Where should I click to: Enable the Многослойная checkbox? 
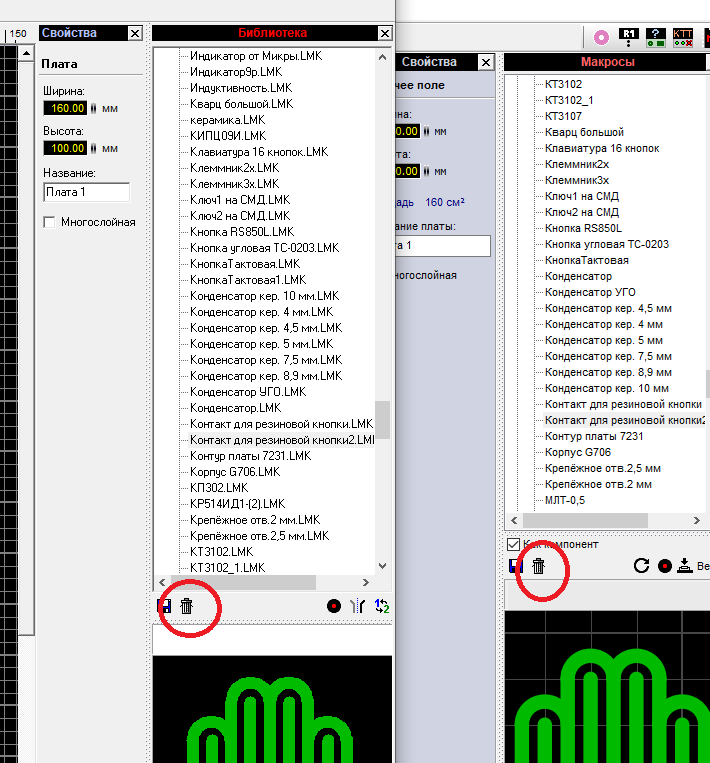click(50, 222)
